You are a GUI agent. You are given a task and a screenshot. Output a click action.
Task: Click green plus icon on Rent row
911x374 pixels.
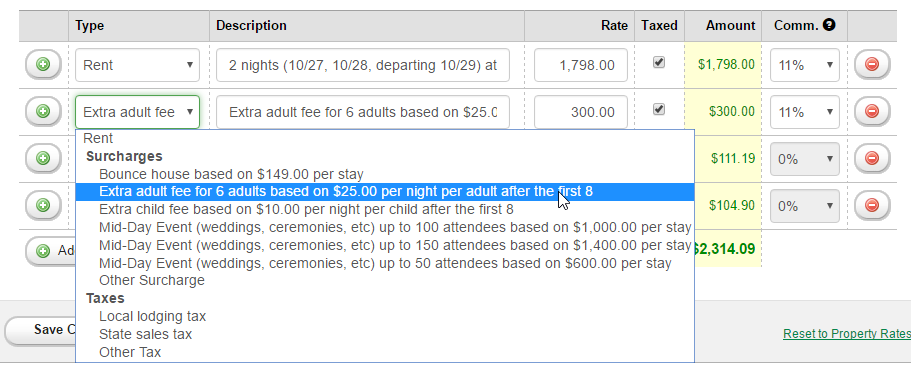click(x=43, y=65)
